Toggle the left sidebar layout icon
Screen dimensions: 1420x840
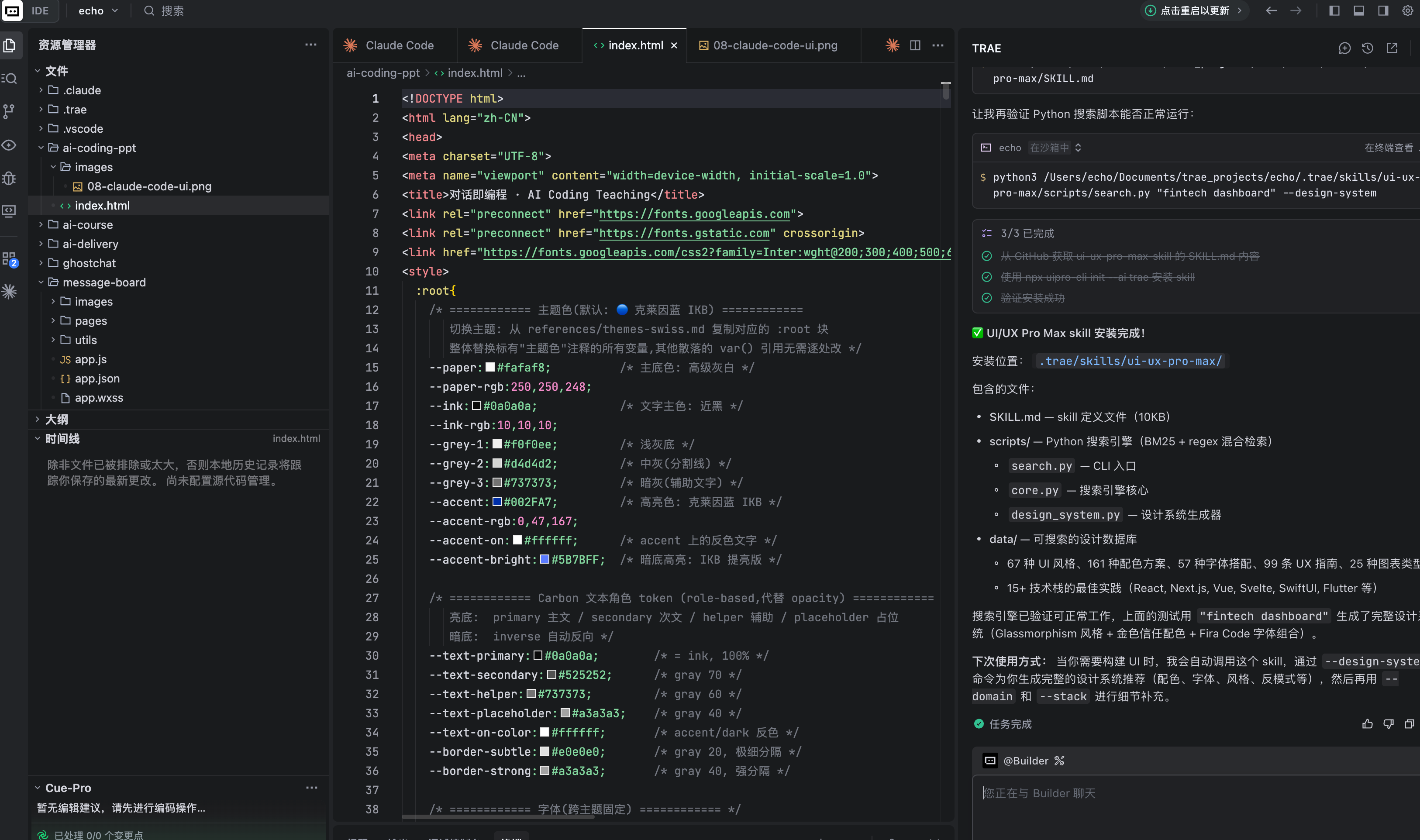click(x=1334, y=11)
